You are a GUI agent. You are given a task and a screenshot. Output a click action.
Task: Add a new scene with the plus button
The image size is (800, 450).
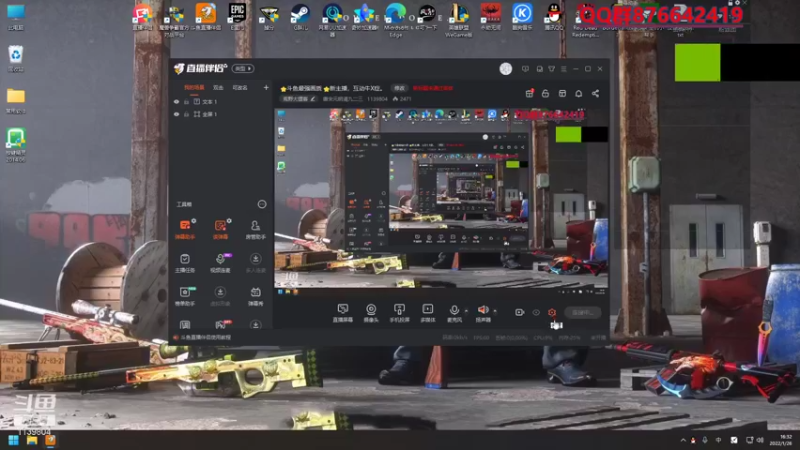(266, 88)
